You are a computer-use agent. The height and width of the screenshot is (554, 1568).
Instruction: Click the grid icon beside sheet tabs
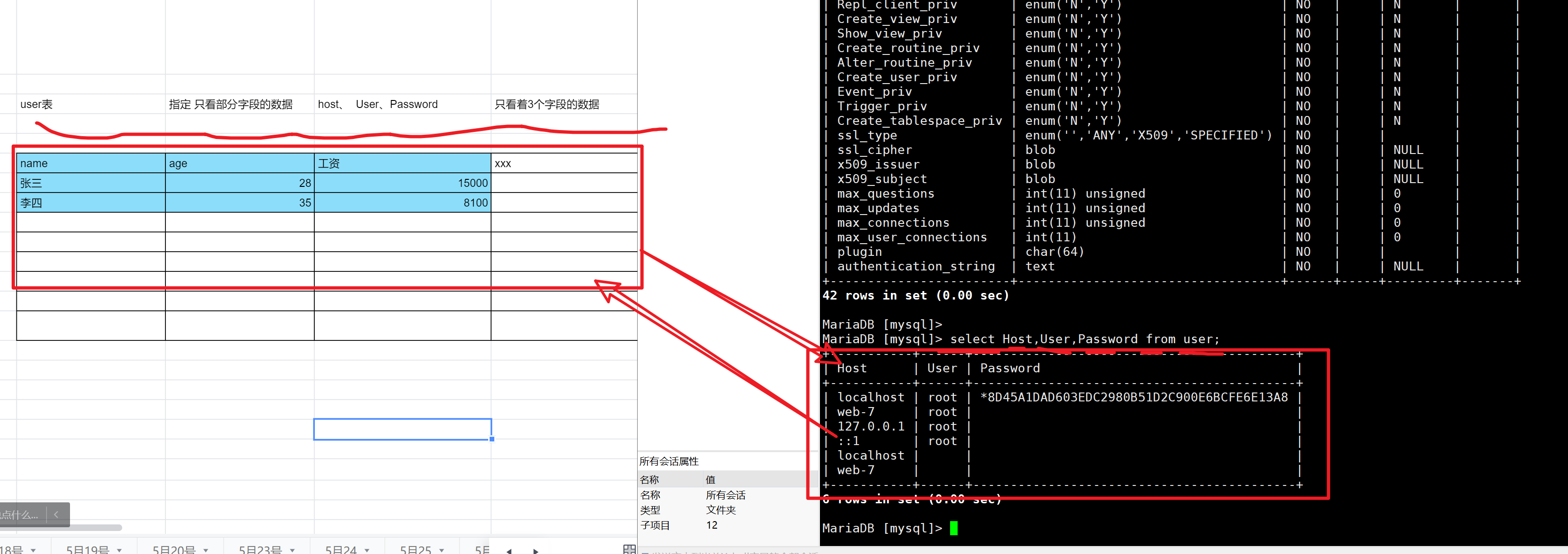point(629,549)
